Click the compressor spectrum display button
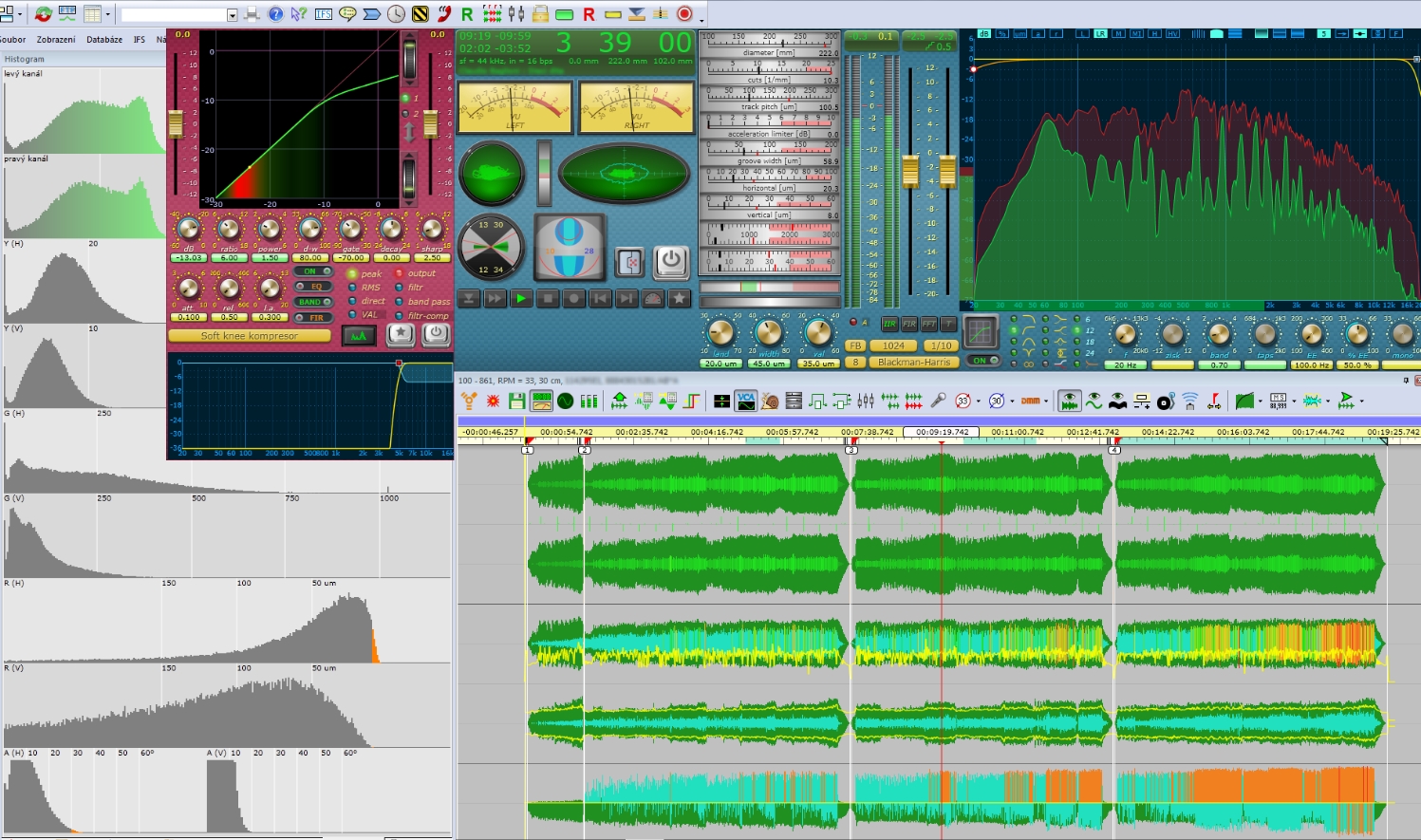Viewport: 1421px width, 840px height. [359, 336]
